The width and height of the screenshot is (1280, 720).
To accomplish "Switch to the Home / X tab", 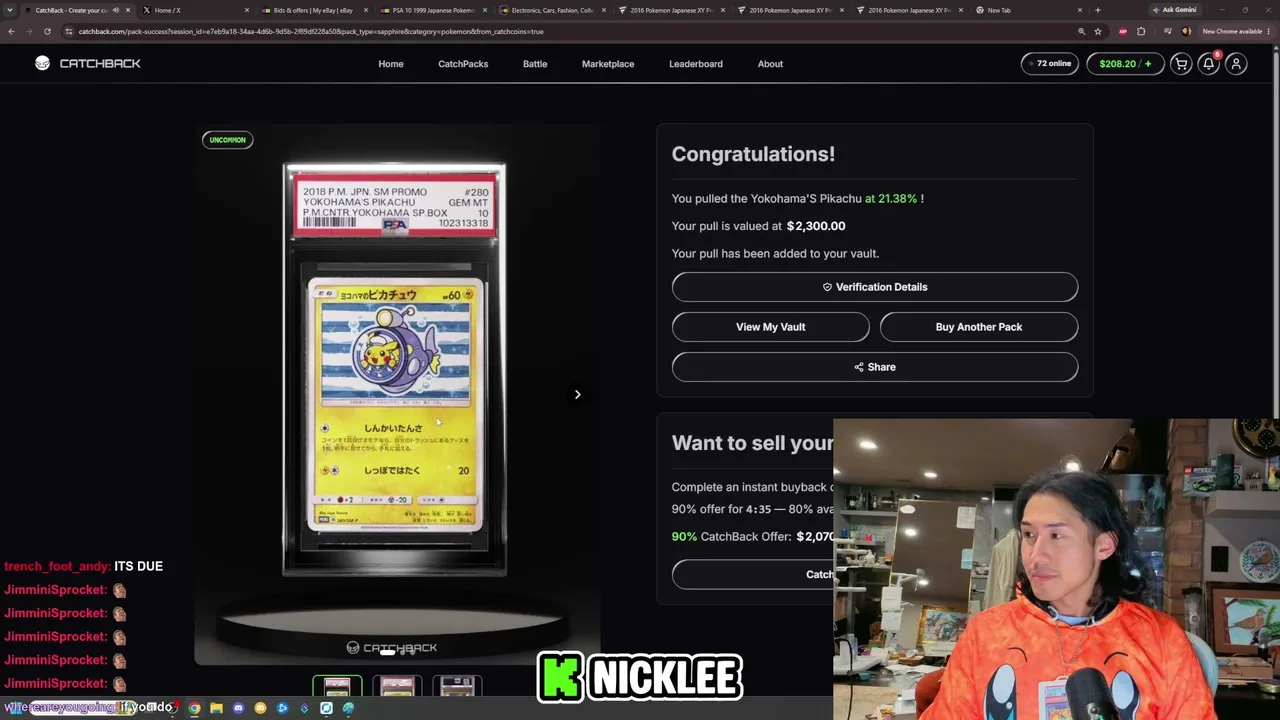I will (x=195, y=10).
